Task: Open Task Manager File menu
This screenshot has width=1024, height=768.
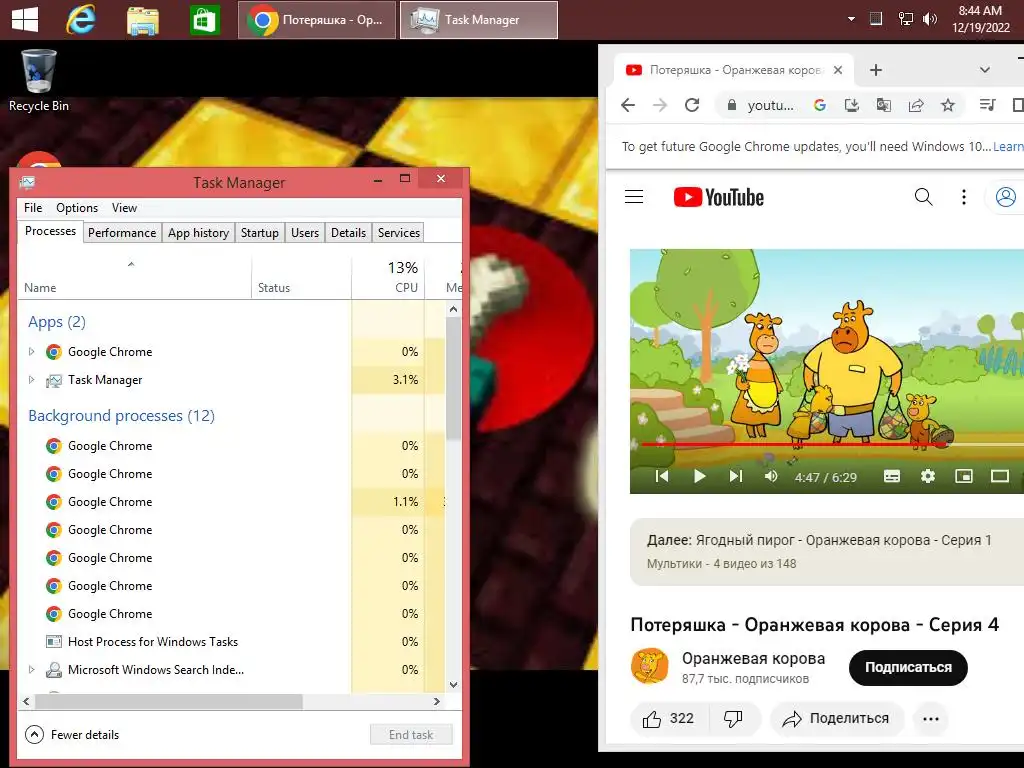Action: click(x=33, y=208)
